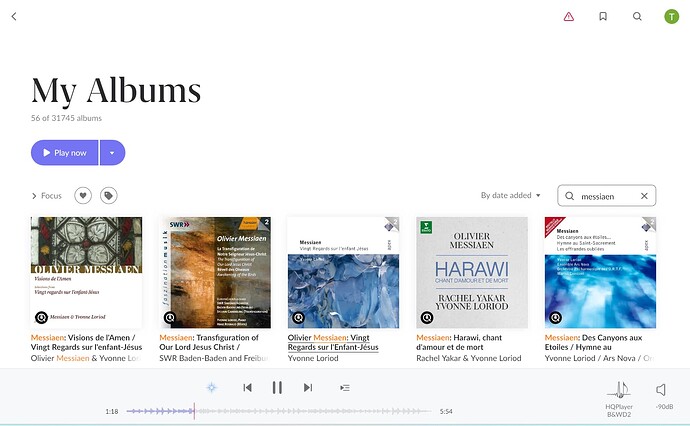The image size is (690, 426).
Task: Open the Transfiguration SWR album cover
Action: pos(215,272)
